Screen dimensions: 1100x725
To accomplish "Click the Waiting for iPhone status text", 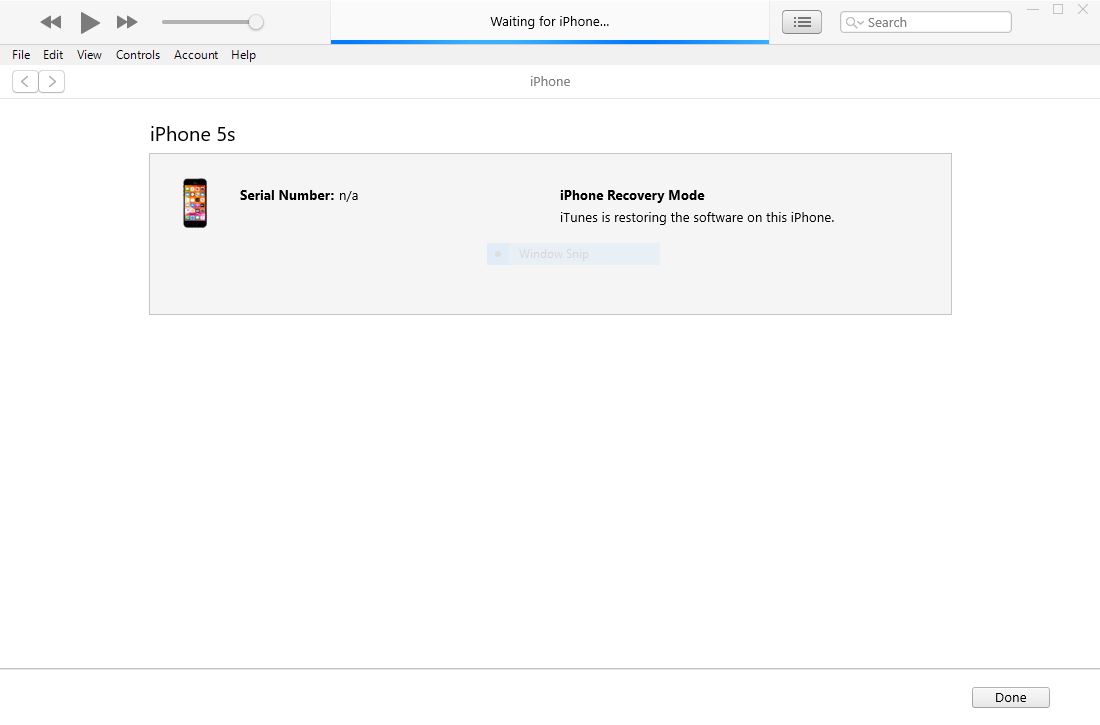I will point(550,22).
